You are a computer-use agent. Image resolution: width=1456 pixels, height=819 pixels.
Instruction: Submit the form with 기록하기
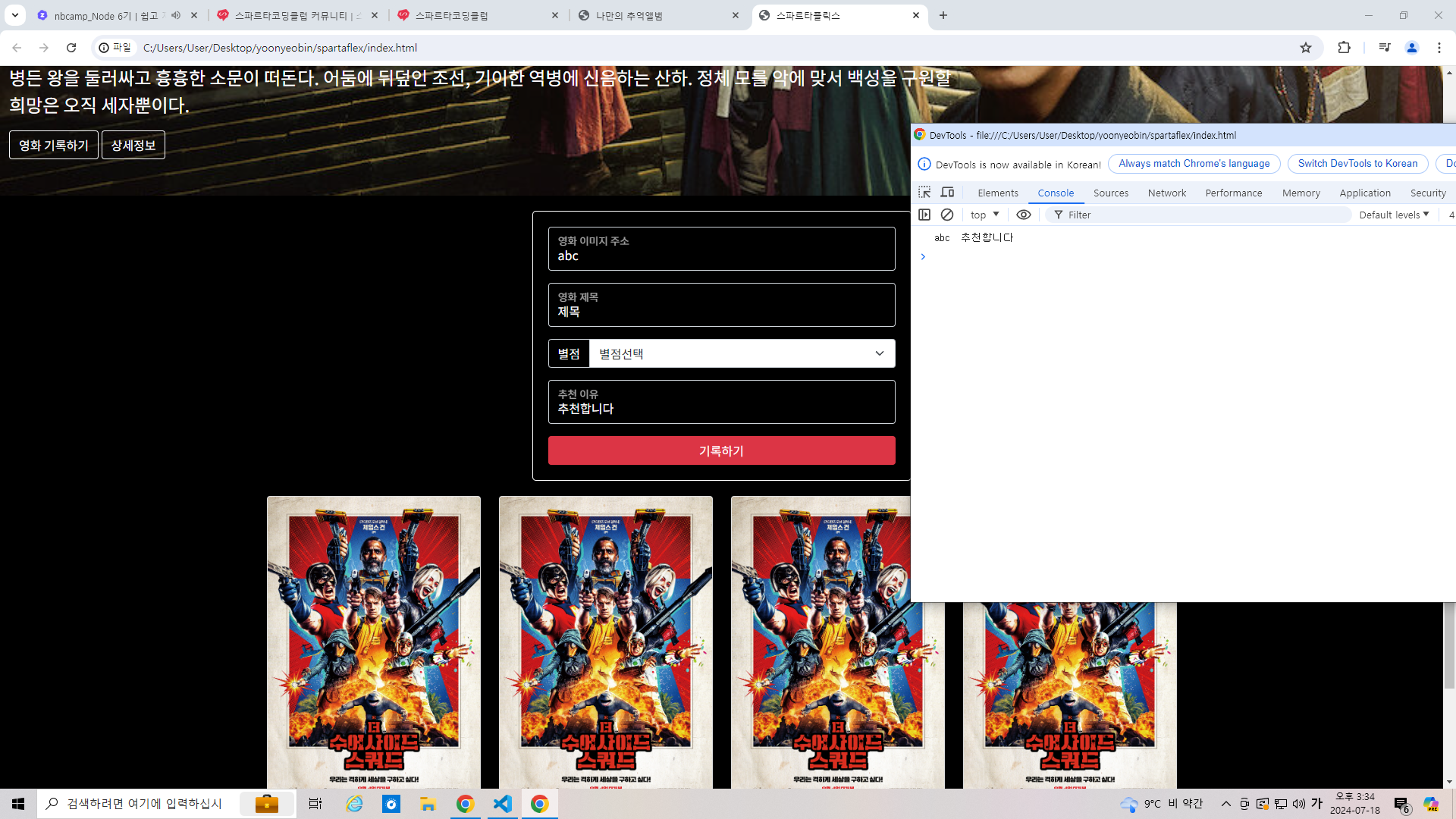click(x=721, y=450)
